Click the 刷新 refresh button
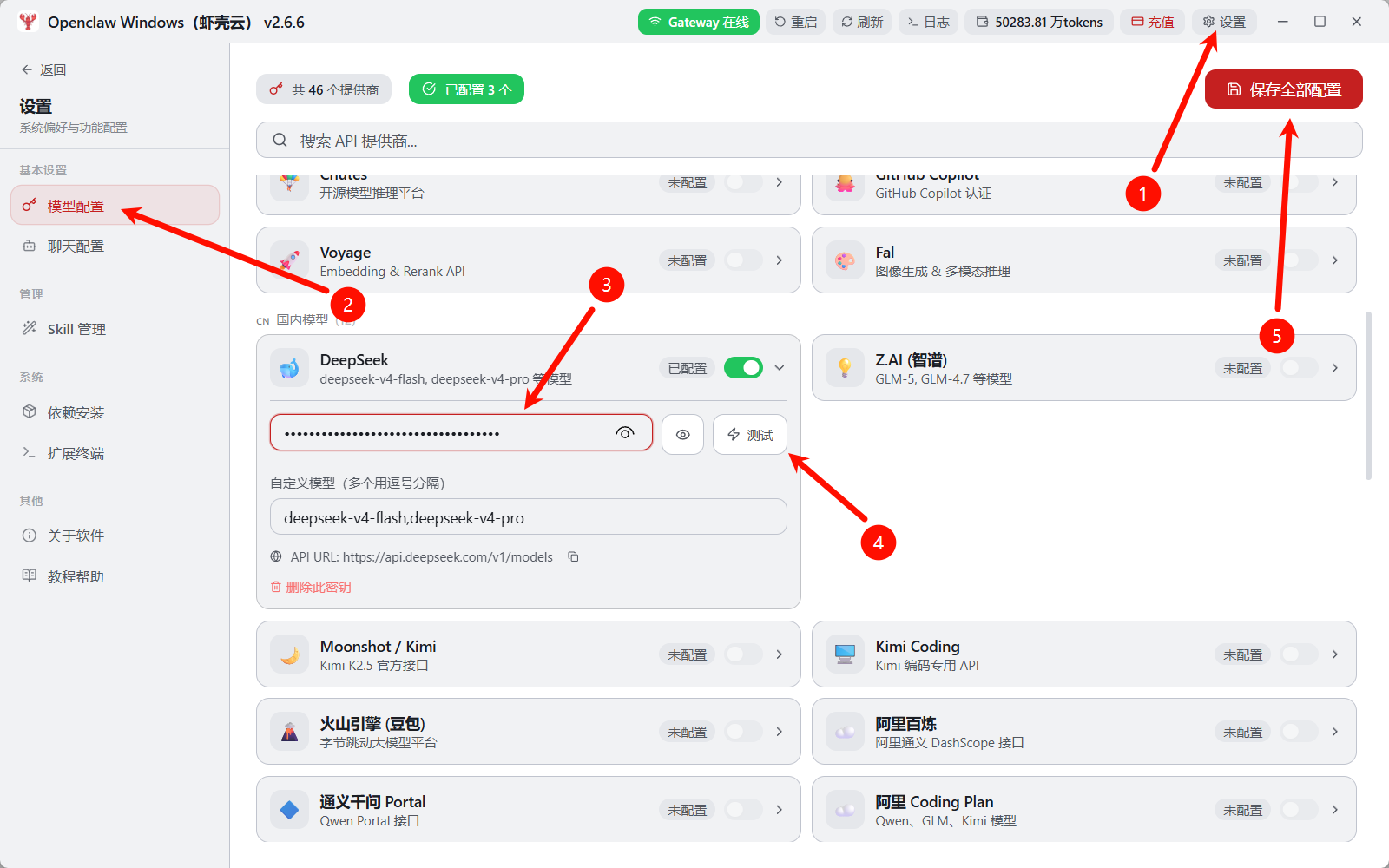This screenshot has height=868, width=1389. tap(862, 22)
